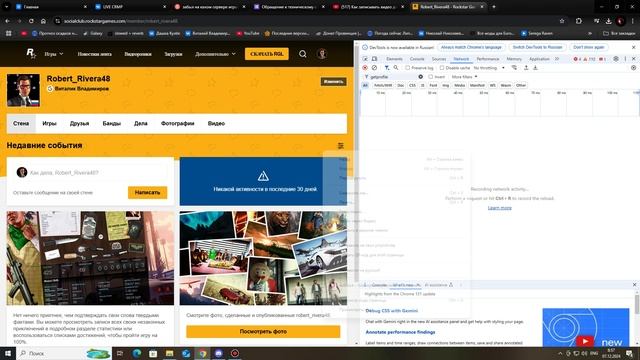Open Discord from the taskbar

219,353
